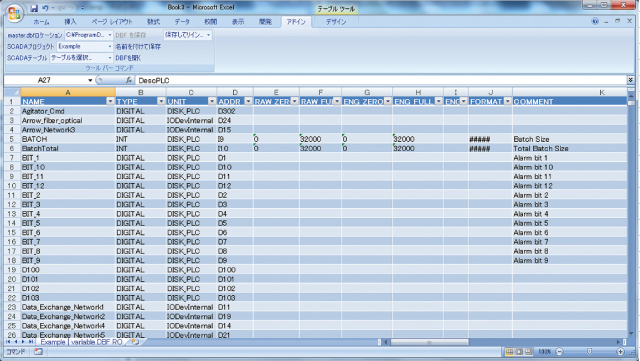
Task: Click the Save icon in quick access toolbar
Action: tap(34, 8)
